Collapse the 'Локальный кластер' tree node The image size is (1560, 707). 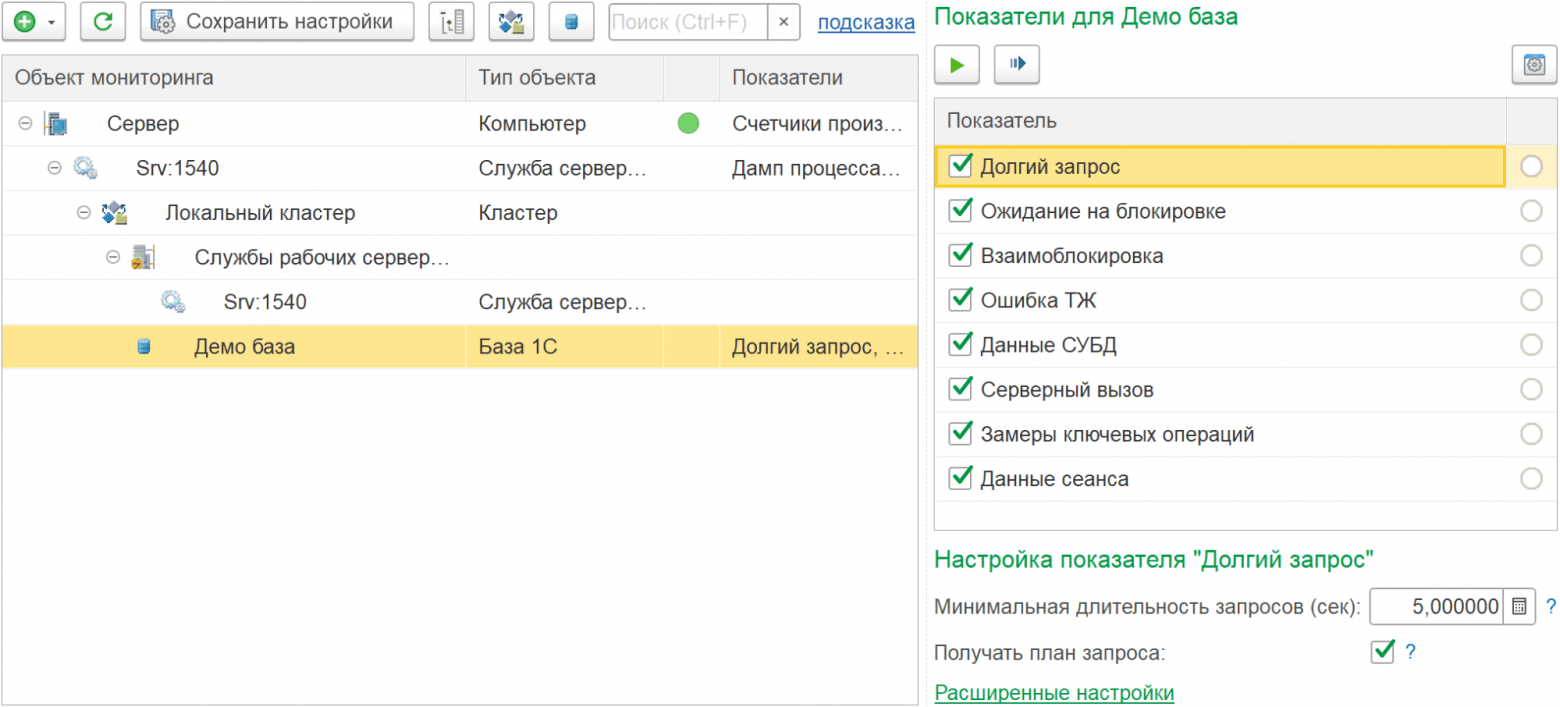85,213
